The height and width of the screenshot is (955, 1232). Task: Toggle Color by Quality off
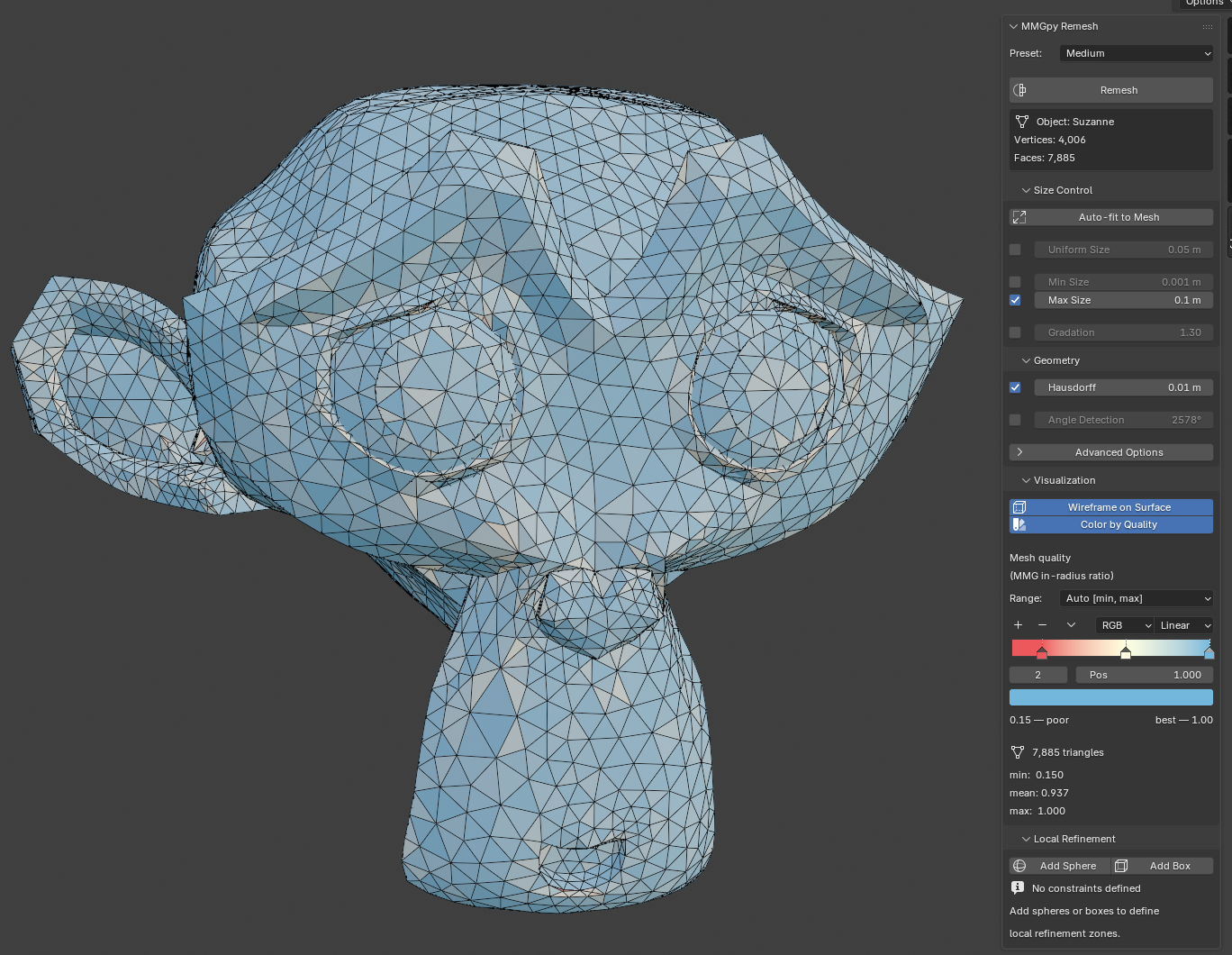click(x=1111, y=524)
